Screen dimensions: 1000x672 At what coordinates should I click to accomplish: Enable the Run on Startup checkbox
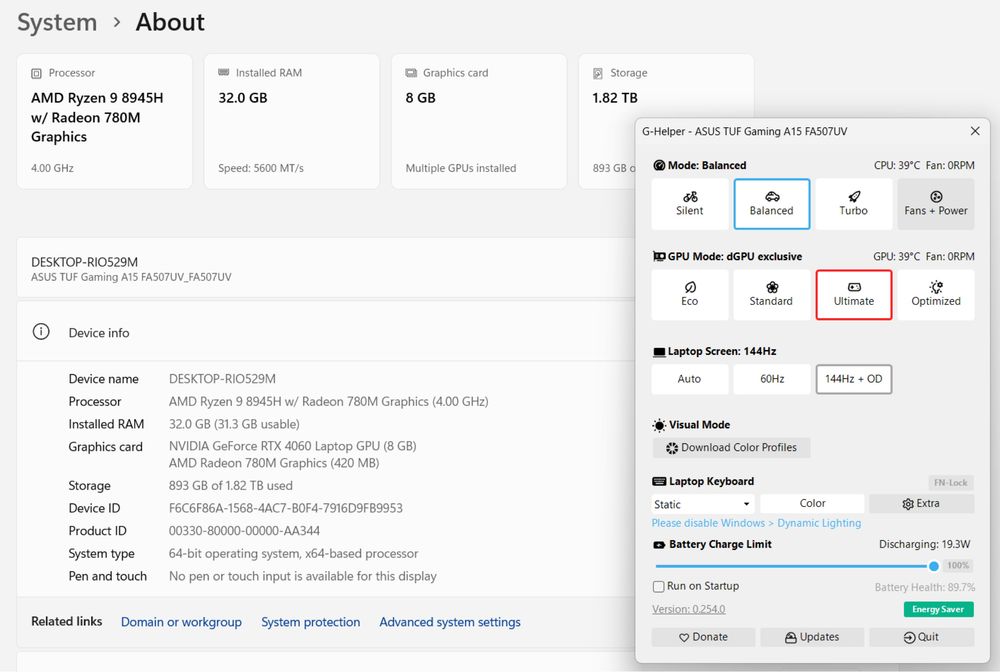[658, 587]
